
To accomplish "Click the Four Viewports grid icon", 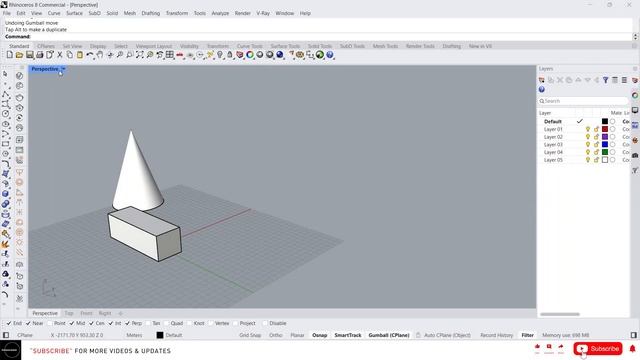I will point(170,55).
